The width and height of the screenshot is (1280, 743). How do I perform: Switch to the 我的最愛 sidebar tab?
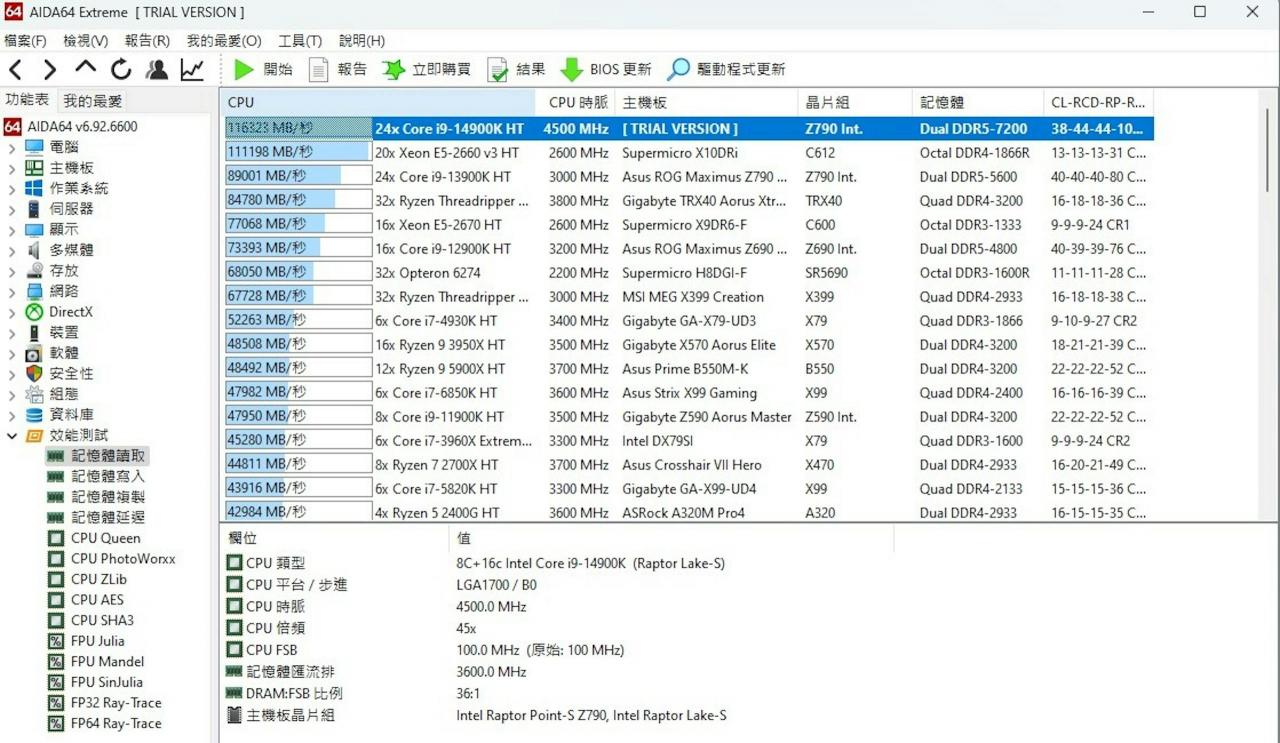(92, 101)
